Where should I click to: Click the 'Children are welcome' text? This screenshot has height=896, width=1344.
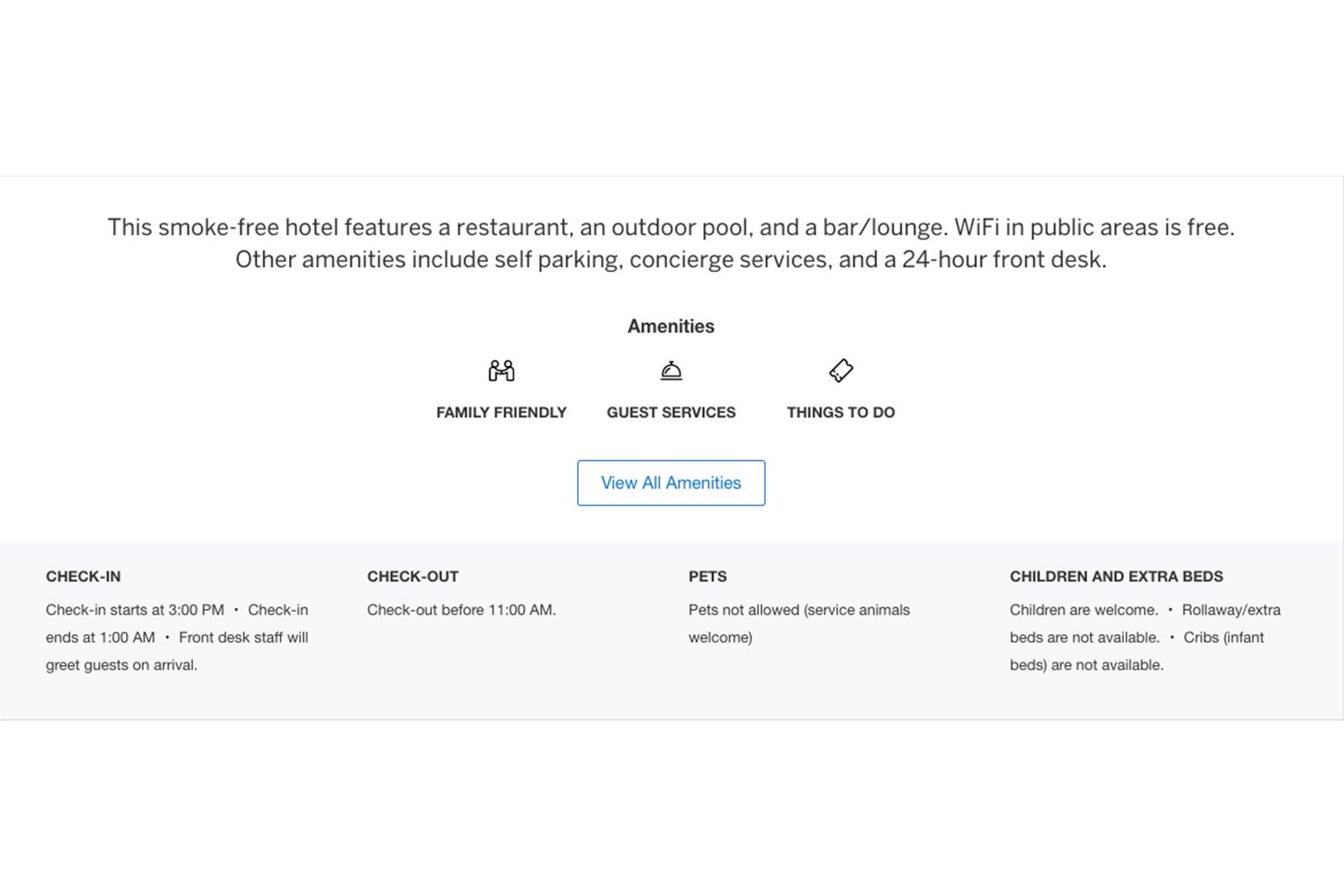pos(1084,610)
